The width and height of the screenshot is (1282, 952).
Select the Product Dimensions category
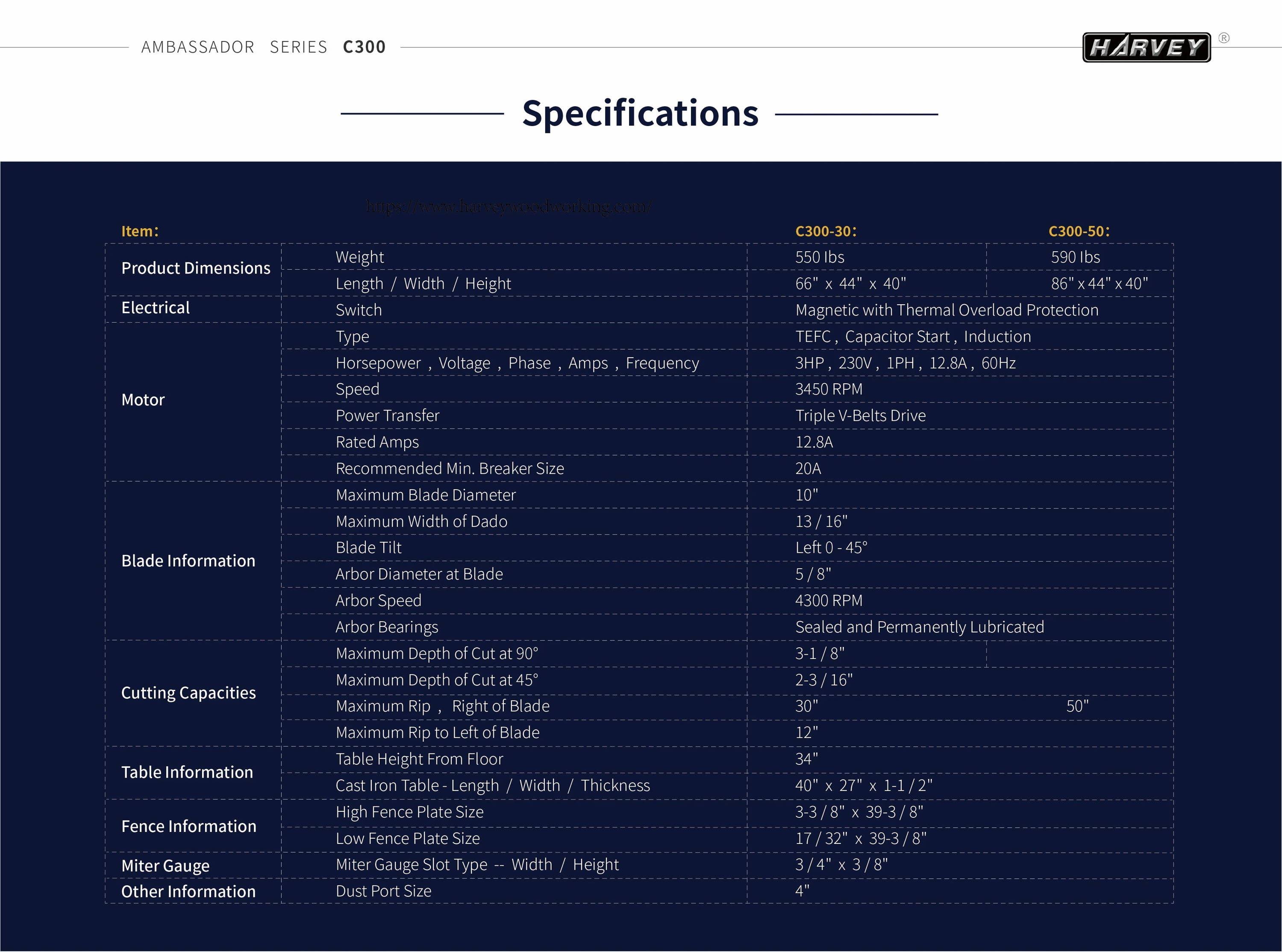[x=196, y=268]
